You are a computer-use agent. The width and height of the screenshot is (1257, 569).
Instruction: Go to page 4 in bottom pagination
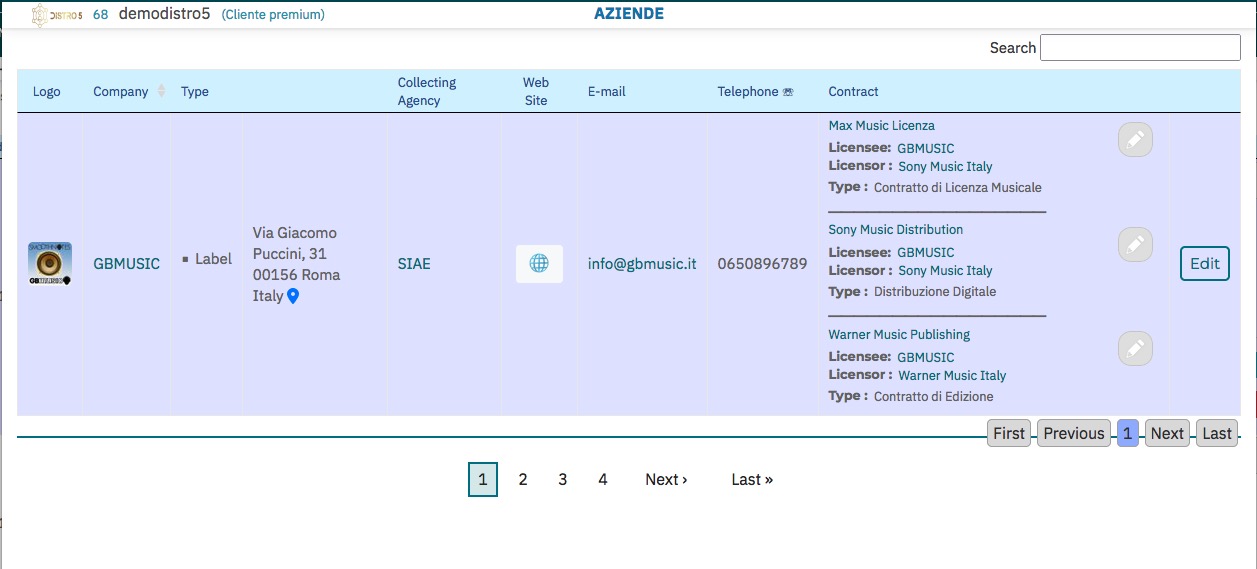(x=603, y=480)
